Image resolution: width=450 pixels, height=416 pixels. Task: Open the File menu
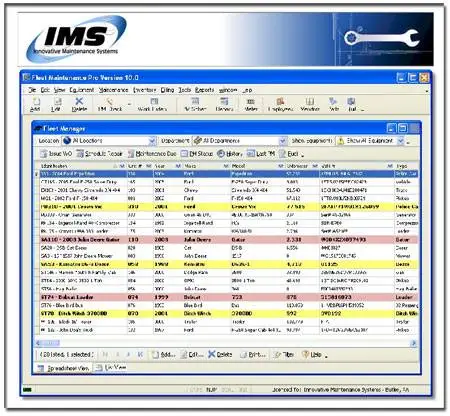[32, 90]
